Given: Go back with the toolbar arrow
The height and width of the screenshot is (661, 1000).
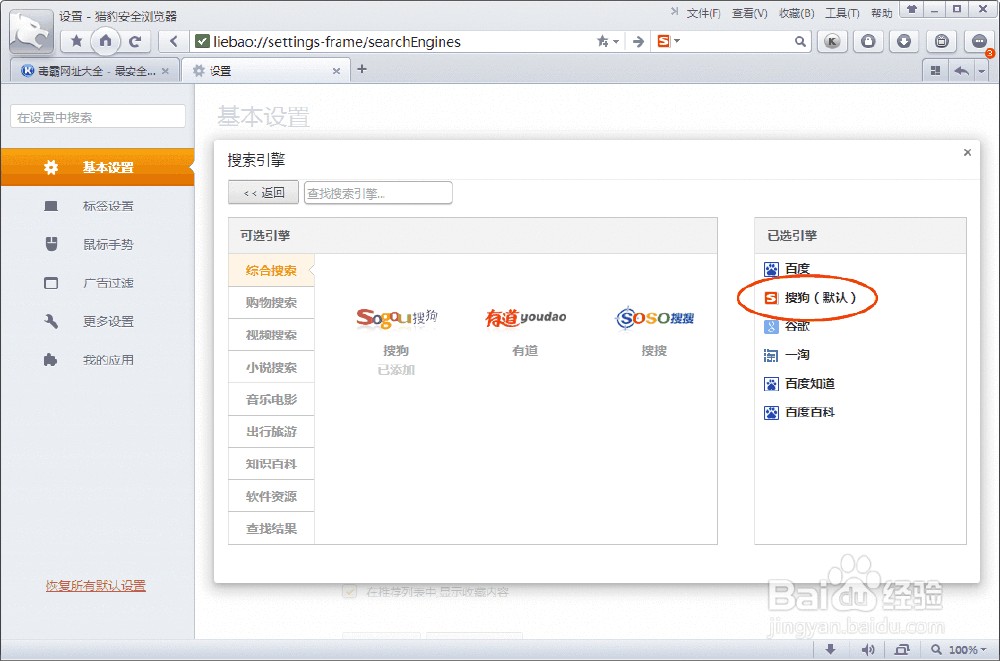Looking at the screenshot, I should click(173, 41).
